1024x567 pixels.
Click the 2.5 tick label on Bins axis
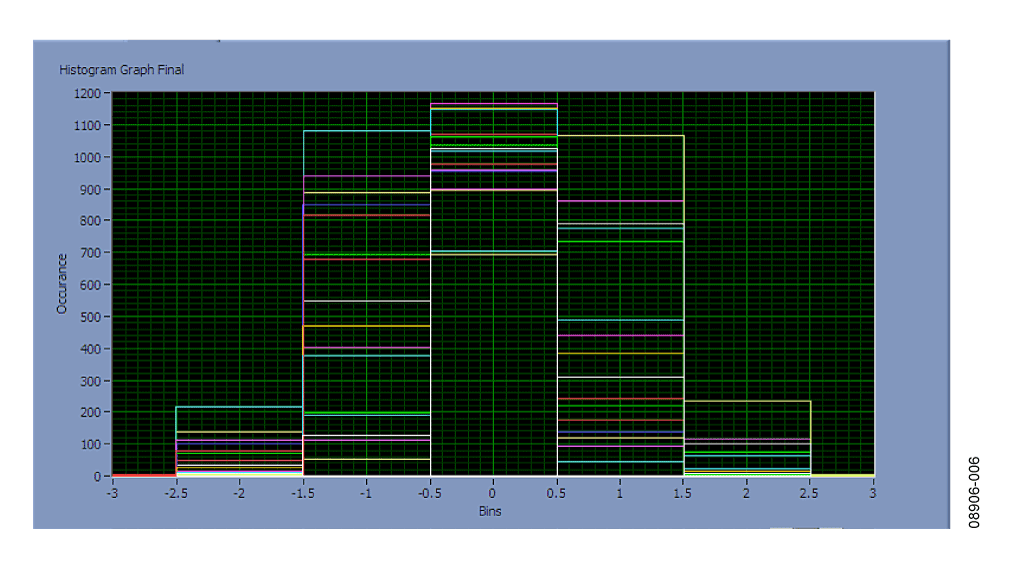[x=810, y=493]
